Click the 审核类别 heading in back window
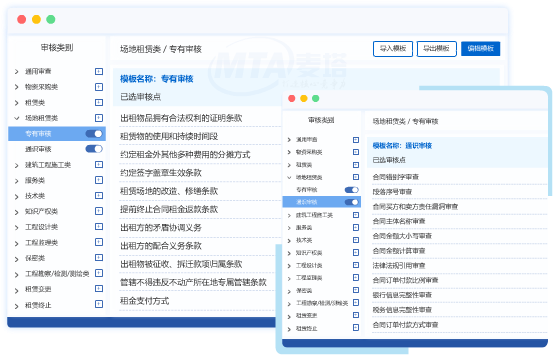The height and width of the screenshot is (364, 560). (57, 48)
